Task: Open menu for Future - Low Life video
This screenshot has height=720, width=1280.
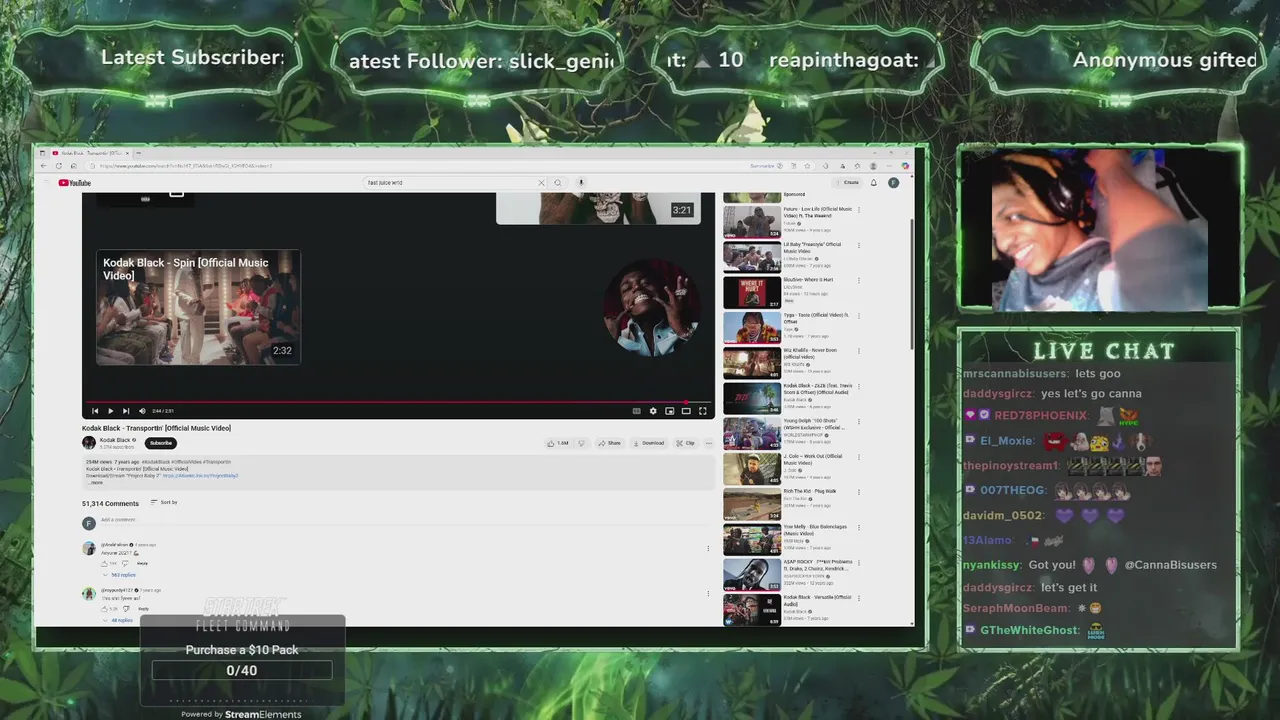Action: click(x=859, y=210)
